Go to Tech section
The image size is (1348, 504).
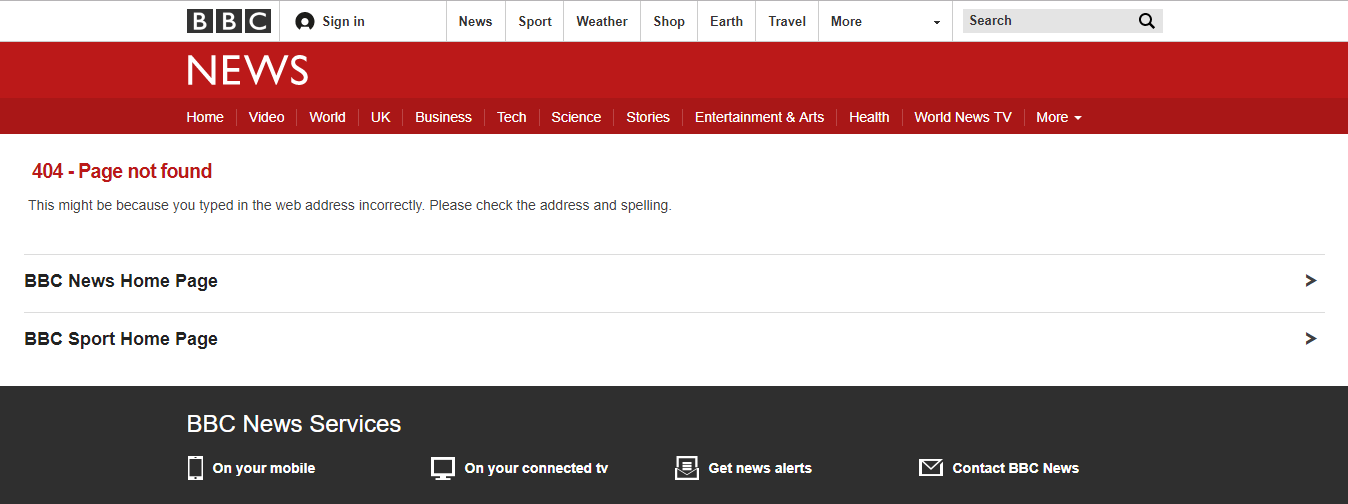511,117
